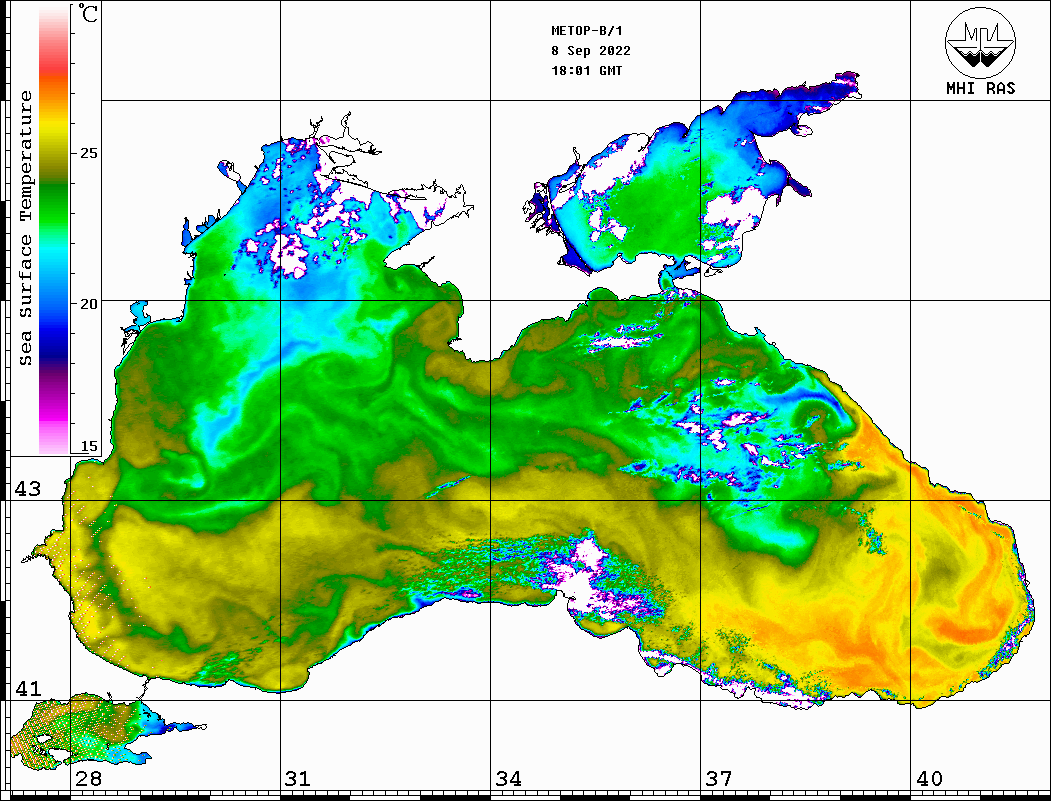Click the "18:01 GMT" time text
The width and height of the screenshot is (1051, 801).
(586, 70)
